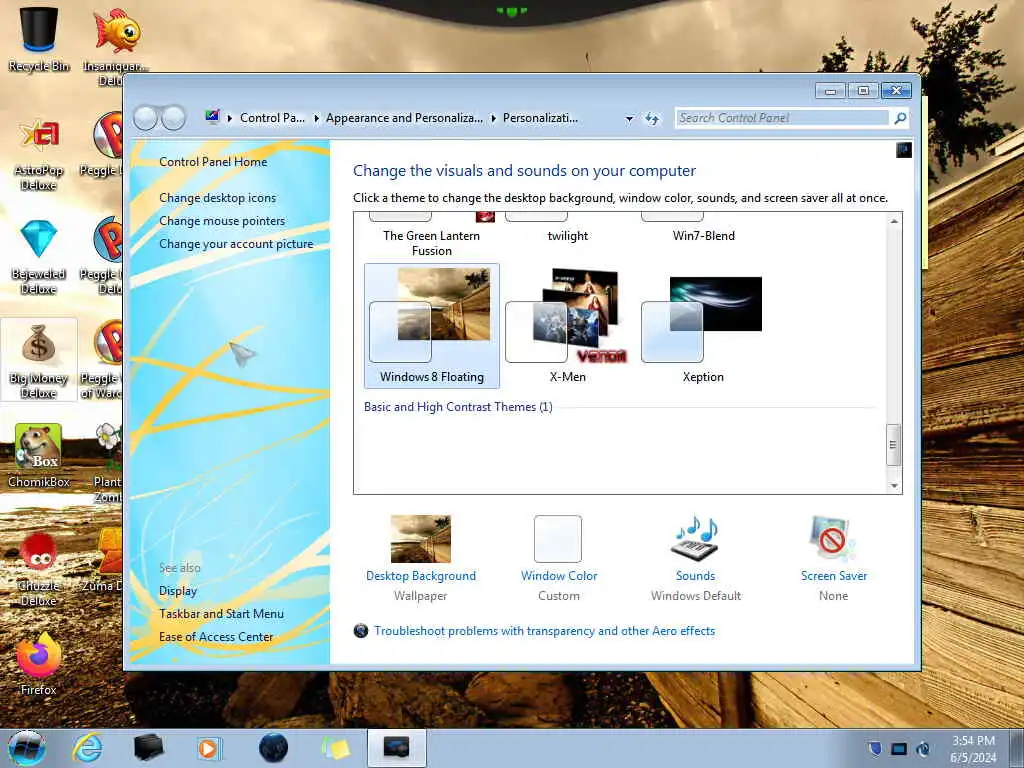
Task: Click Change mouse pointers link
Action: click(222, 221)
